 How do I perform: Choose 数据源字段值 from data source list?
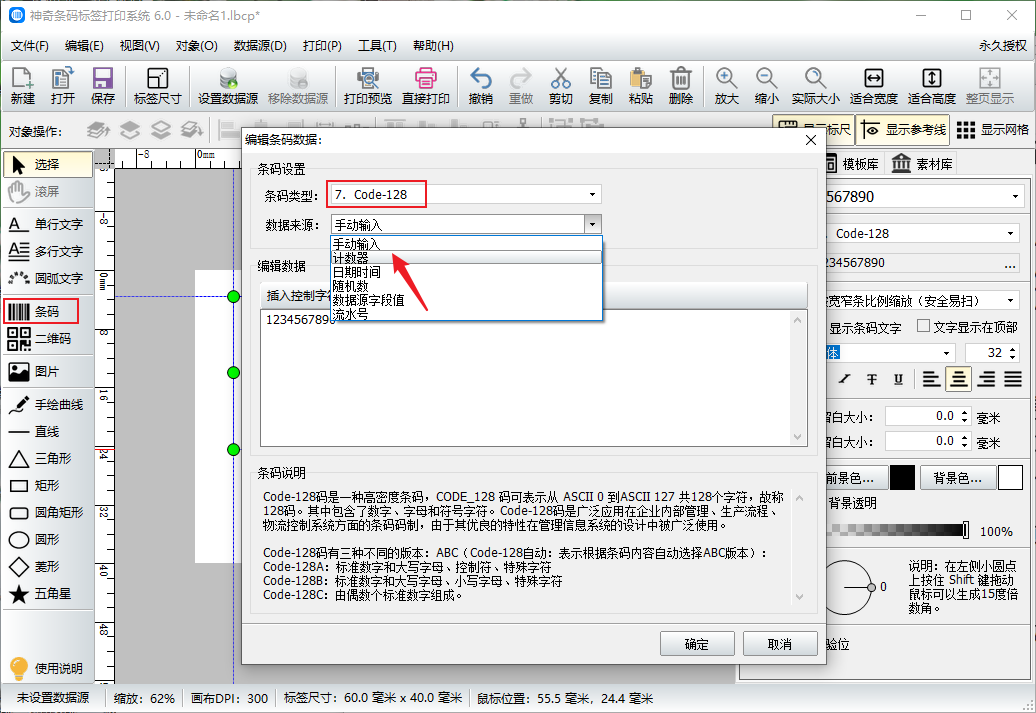(x=466, y=299)
